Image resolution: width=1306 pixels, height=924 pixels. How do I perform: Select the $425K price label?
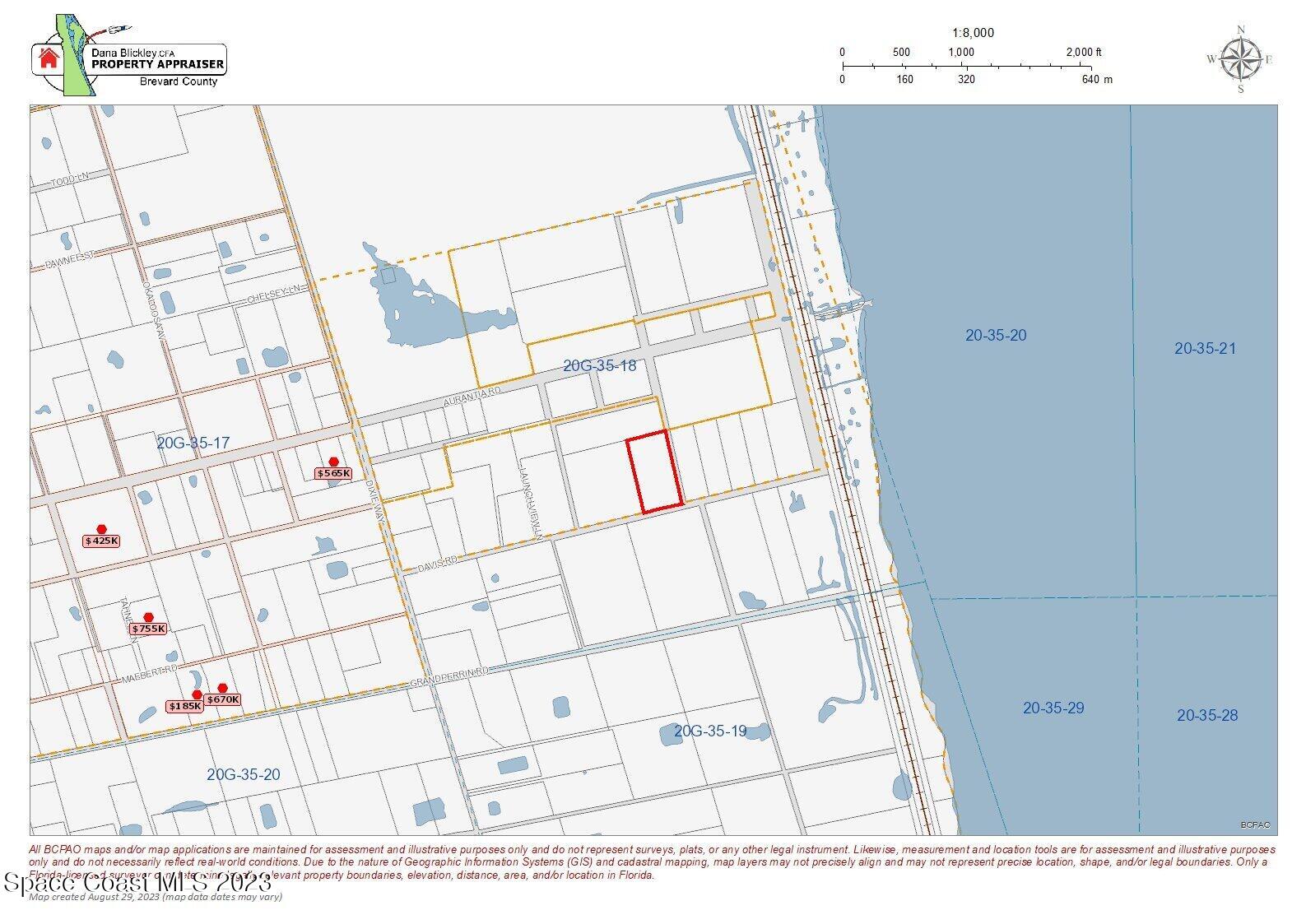click(101, 541)
